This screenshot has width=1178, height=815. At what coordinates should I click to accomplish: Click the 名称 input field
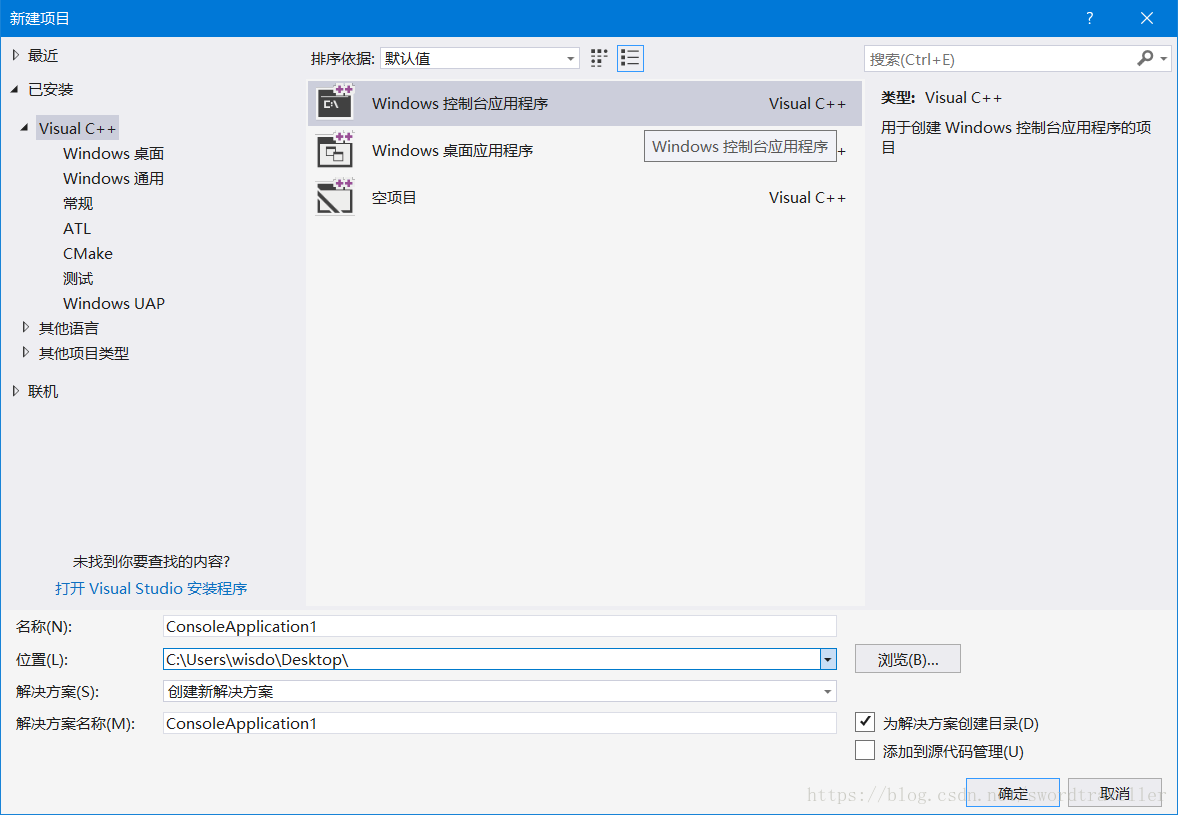(500, 626)
